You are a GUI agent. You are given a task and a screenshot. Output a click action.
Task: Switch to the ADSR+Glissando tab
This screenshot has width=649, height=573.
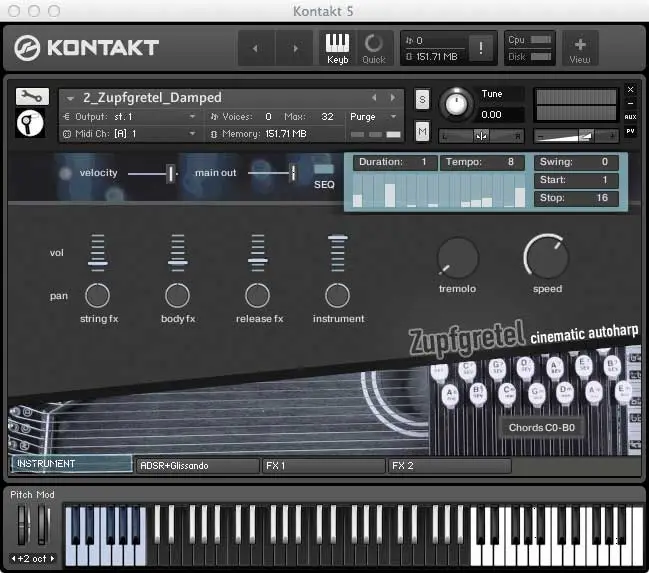198,465
